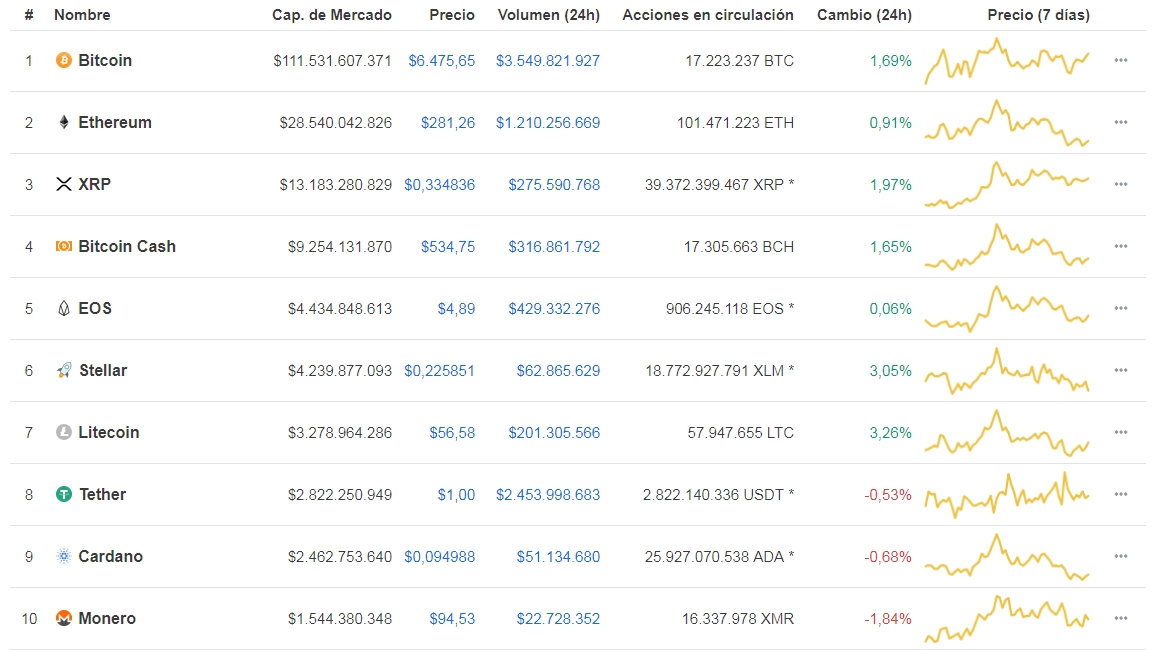Sort by the # rank column header
This screenshot has width=1154, height=650.
pyautogui.click(x=29, y=15)
